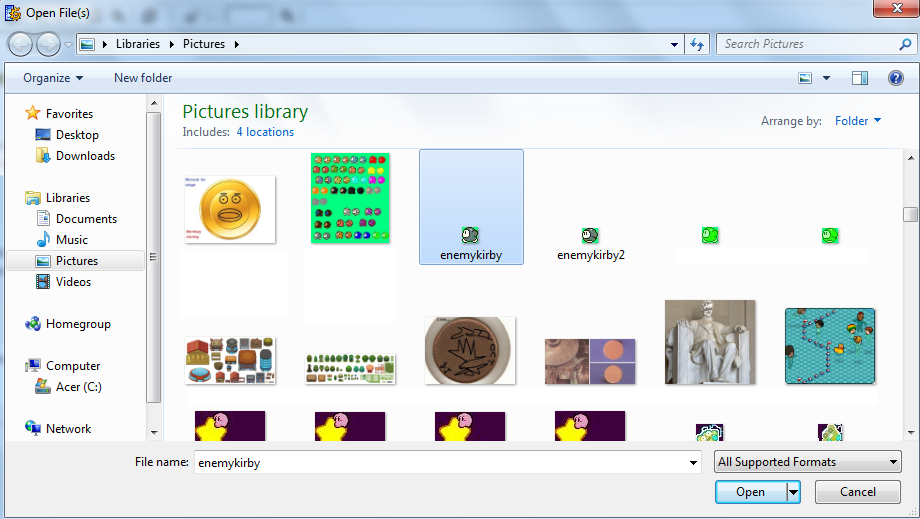Select the green sprite sheet thumbnail

pos(350,198)
